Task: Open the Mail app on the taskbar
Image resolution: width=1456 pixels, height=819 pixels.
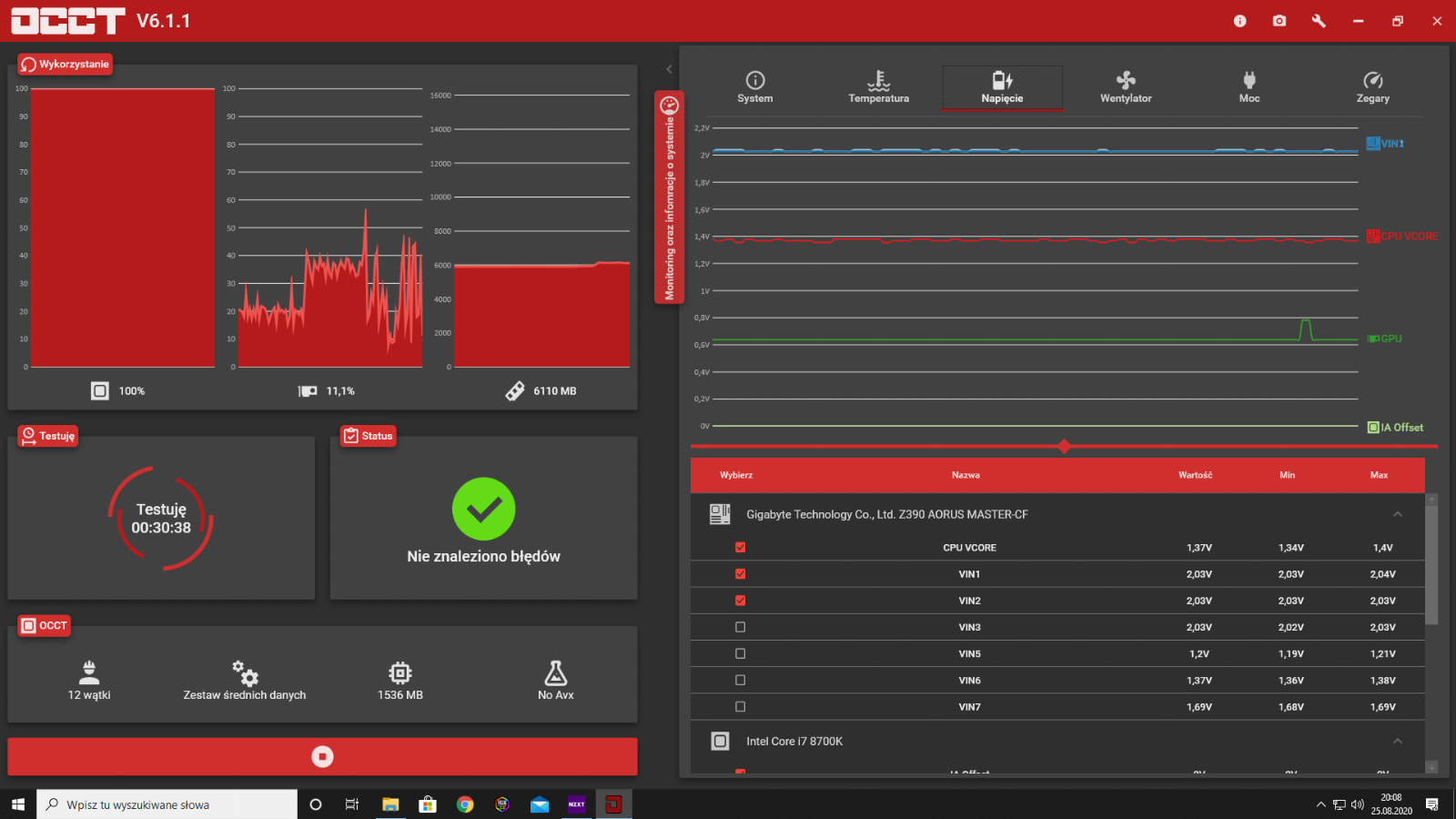Action: 540,804
